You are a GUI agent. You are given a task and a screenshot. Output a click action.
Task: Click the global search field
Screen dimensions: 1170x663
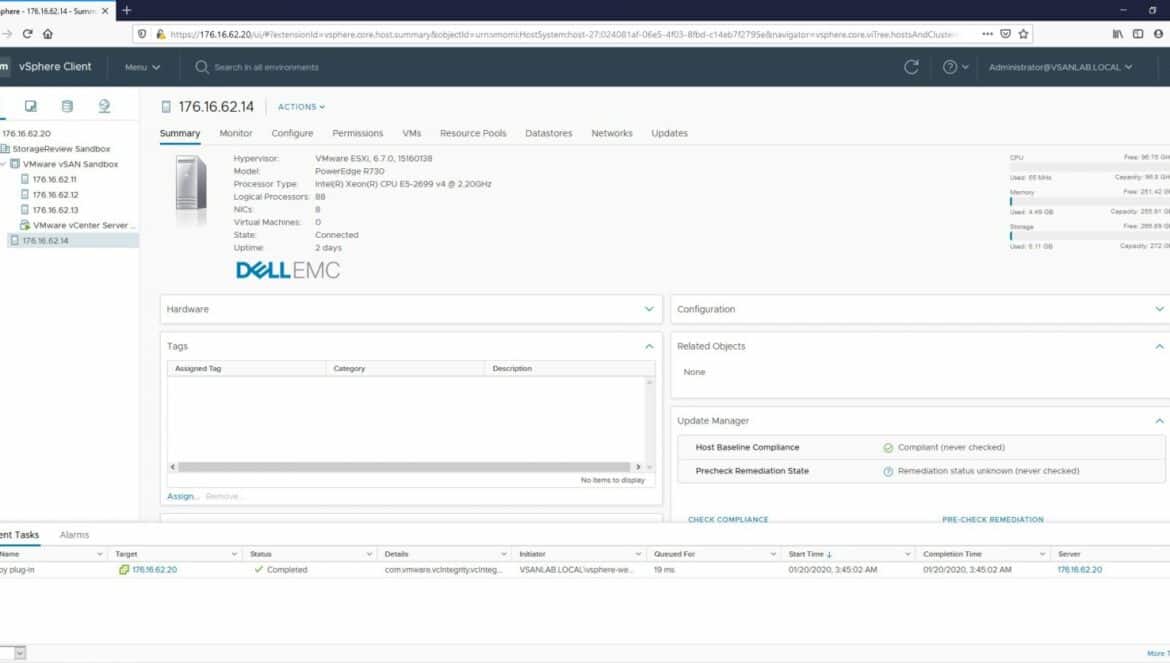266,67
